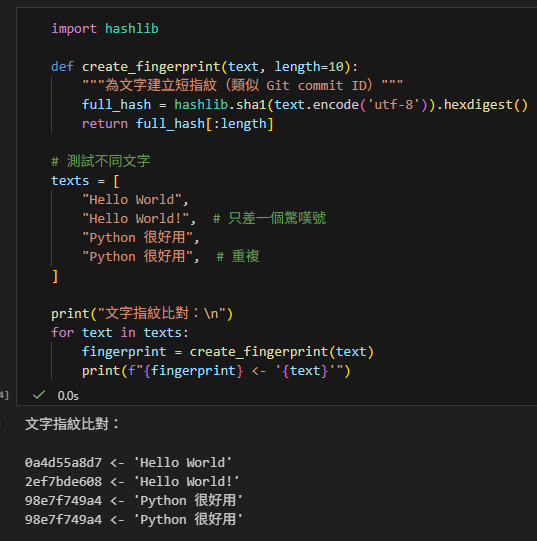Click the hashlib.sha1 call in full_hash line

(x=220, y=105)
